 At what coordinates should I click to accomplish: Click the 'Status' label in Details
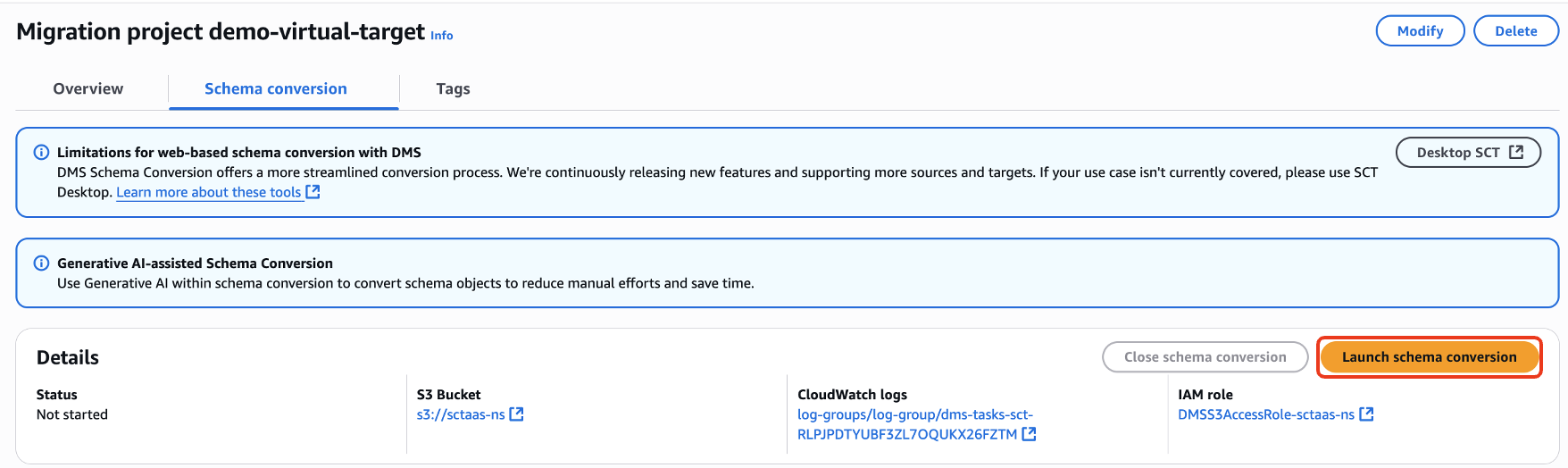pyautogui.click(x=57, y=395)
